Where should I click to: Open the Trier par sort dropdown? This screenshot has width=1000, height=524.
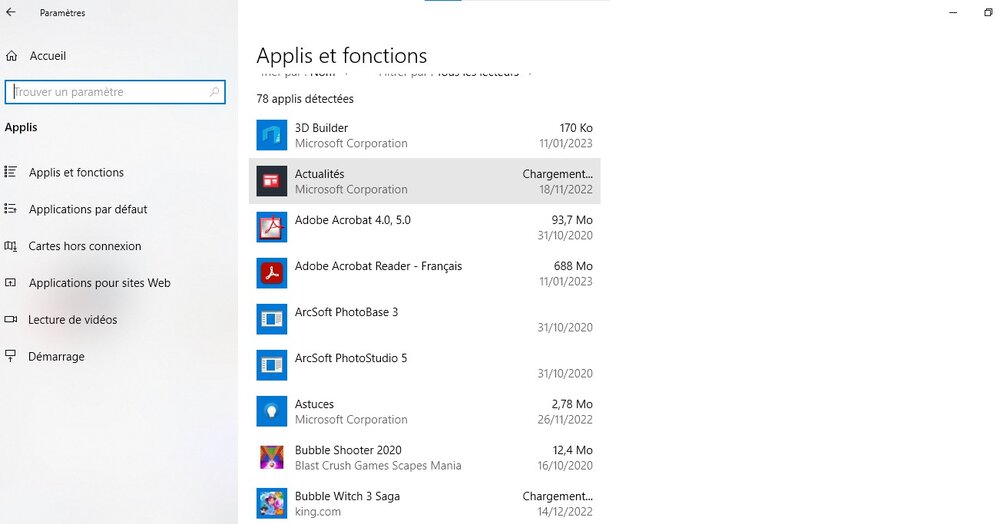(300, 73)
